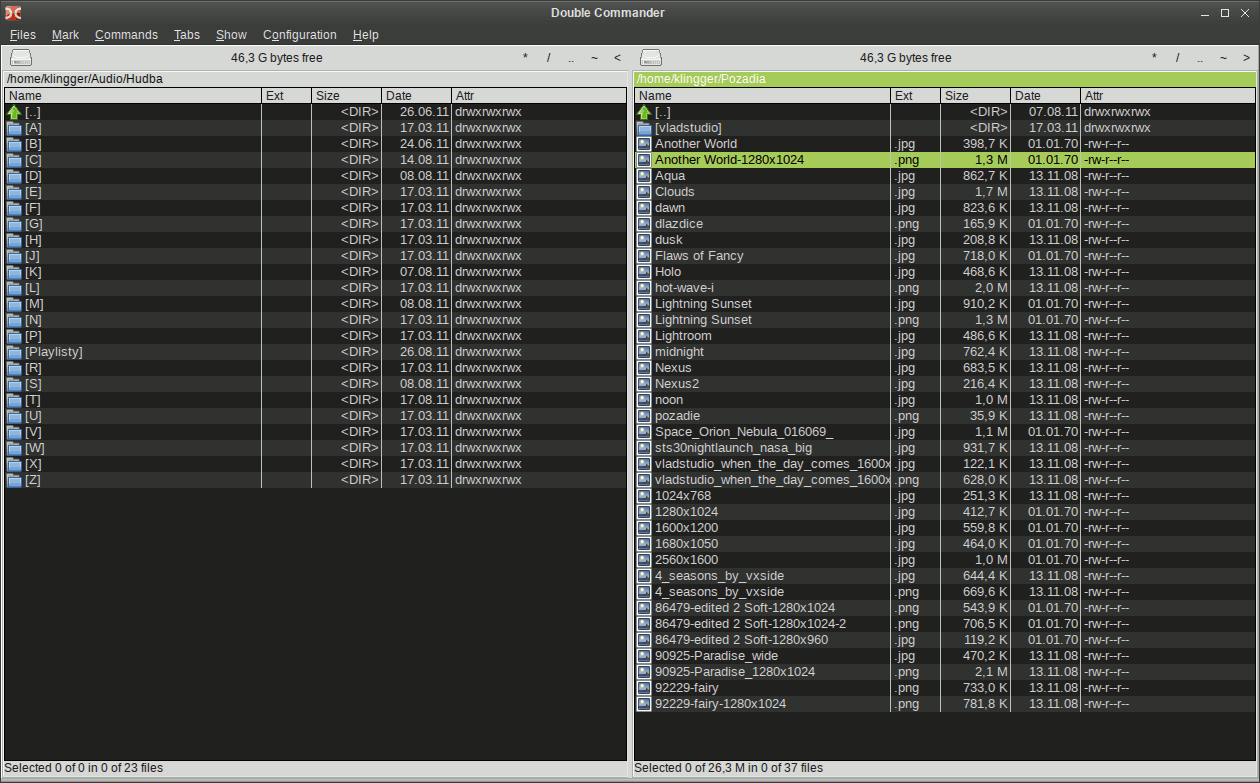Click image file icon of 92229-fairy-1280x1024

tap(644, 704)
